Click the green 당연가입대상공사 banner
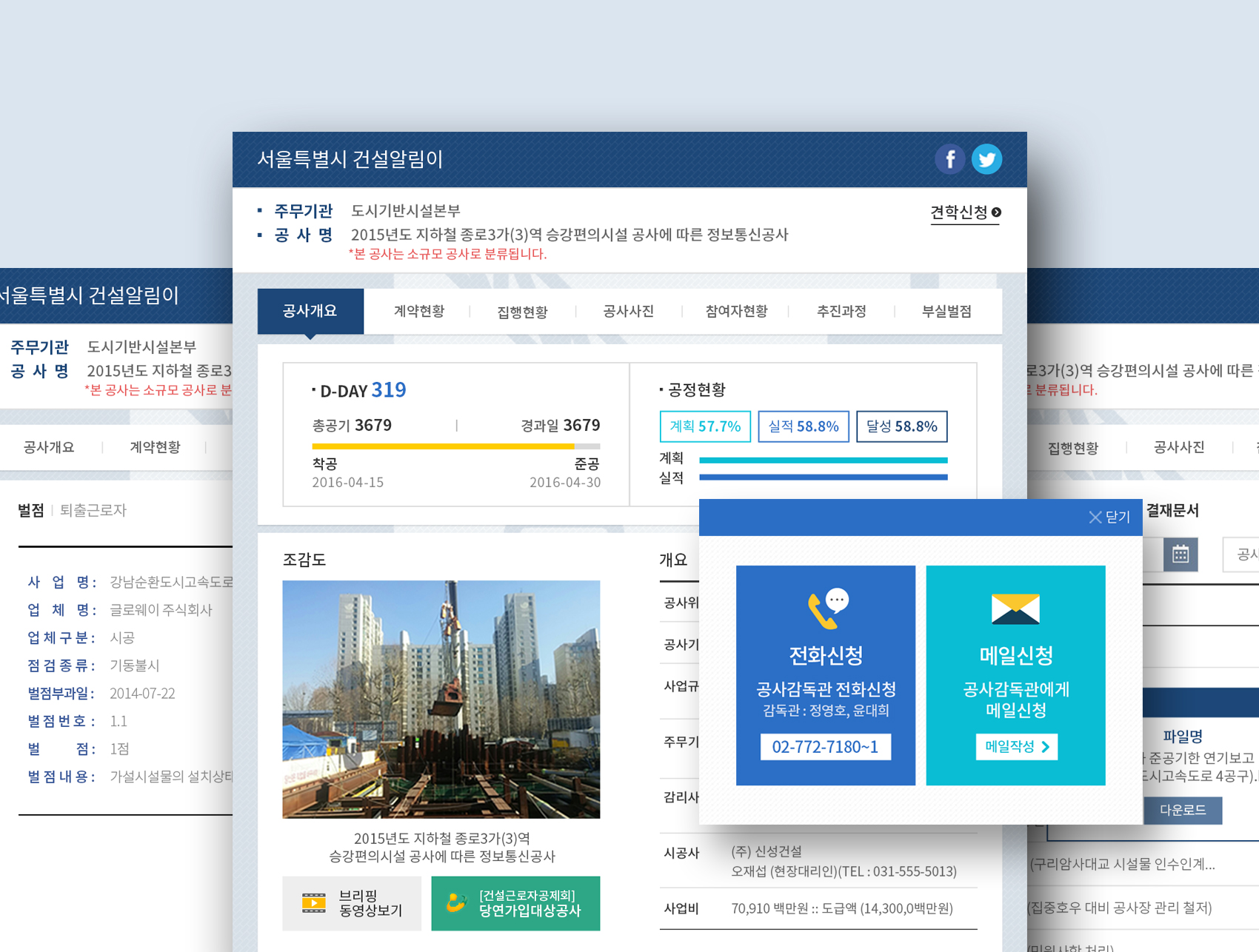Image resolution: width=1259 pixels, height=952 pixels. (515, 903)
